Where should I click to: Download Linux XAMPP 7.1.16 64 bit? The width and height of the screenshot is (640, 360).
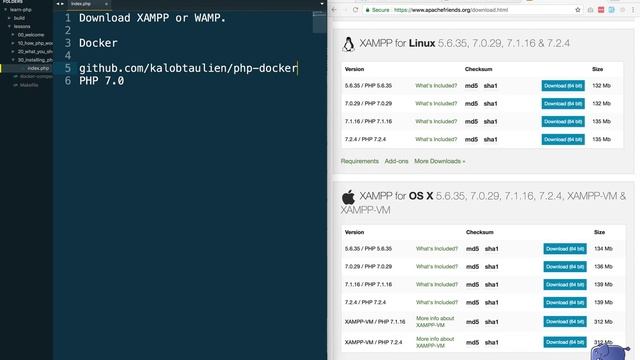click(x=563, y=122)
